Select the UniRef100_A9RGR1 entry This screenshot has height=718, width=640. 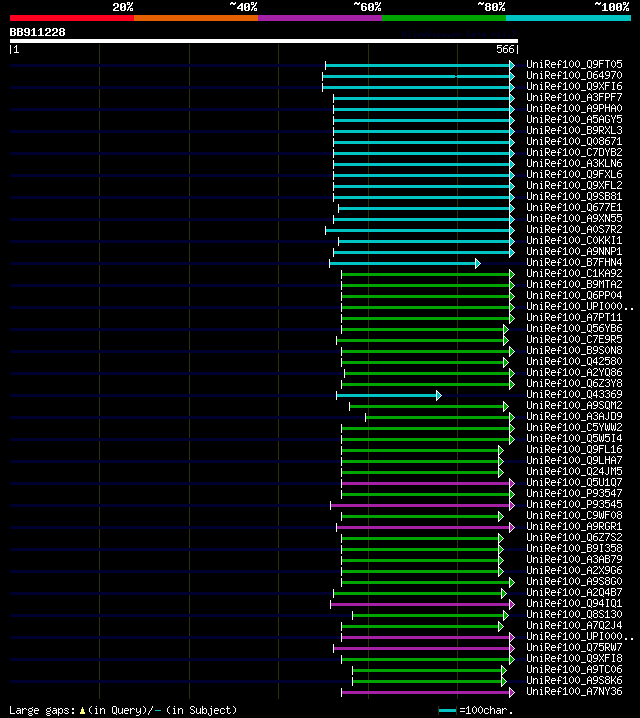click(x=574, y=526)
